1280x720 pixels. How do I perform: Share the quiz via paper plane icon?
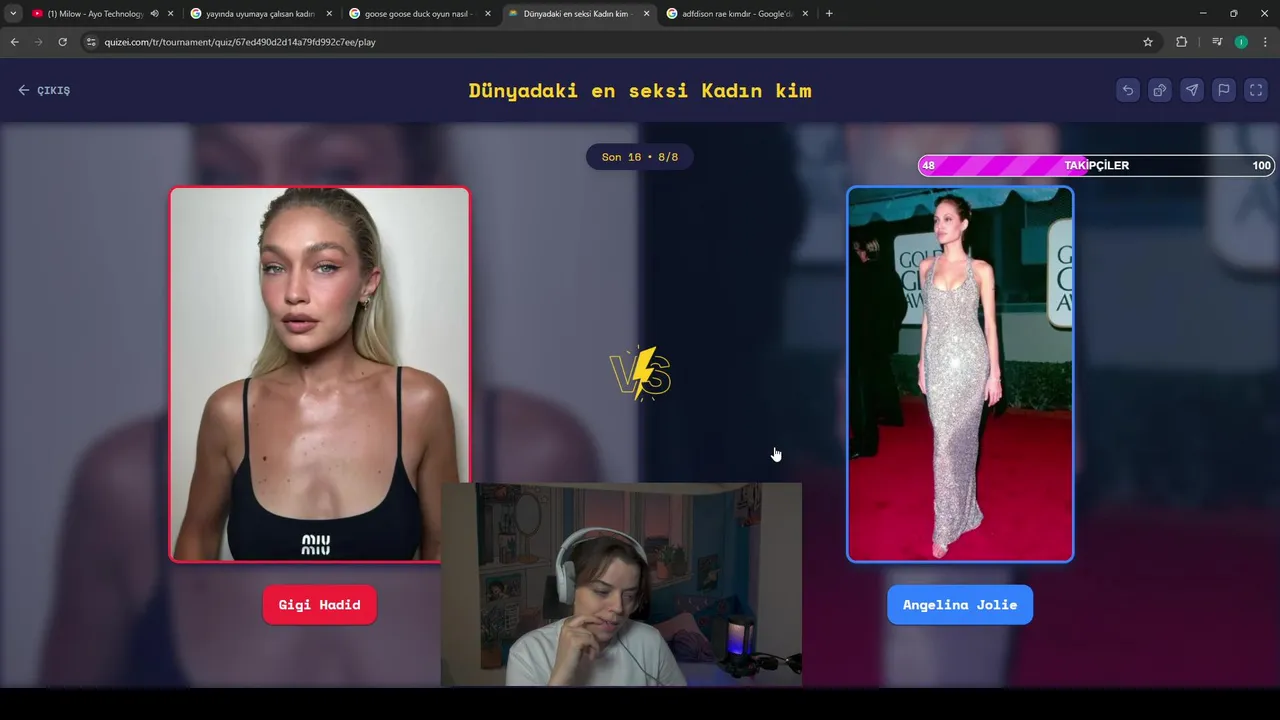tap(1192, 90)
